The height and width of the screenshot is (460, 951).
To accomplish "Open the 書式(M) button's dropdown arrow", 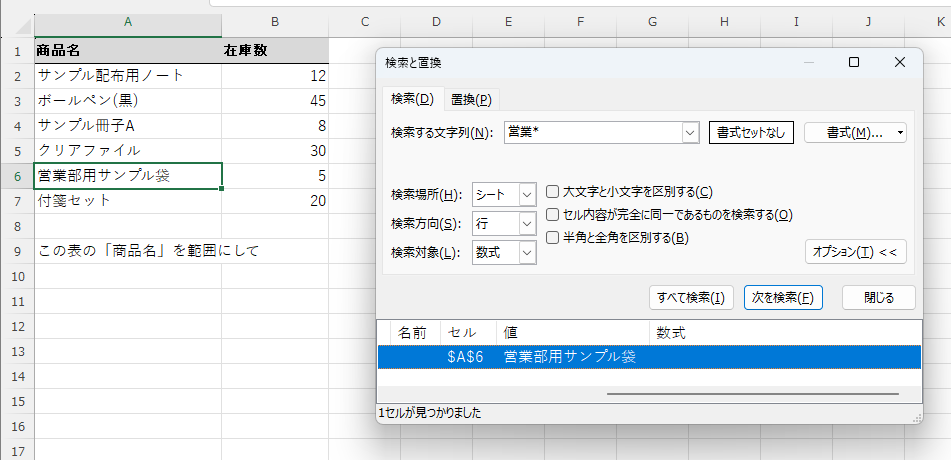I will (x=899, y=132).
